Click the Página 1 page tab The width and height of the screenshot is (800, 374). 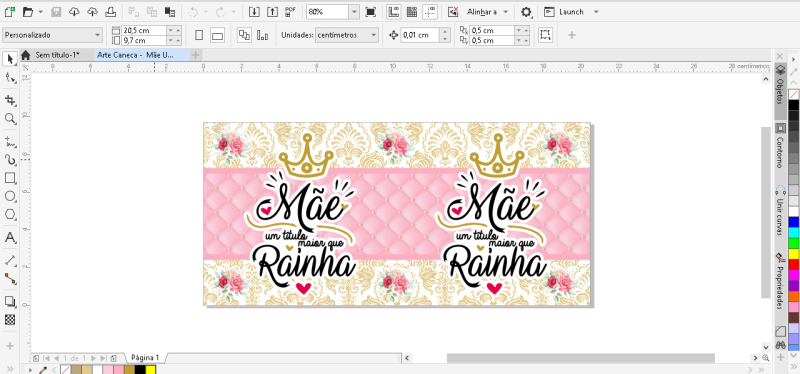click(145, 358)
